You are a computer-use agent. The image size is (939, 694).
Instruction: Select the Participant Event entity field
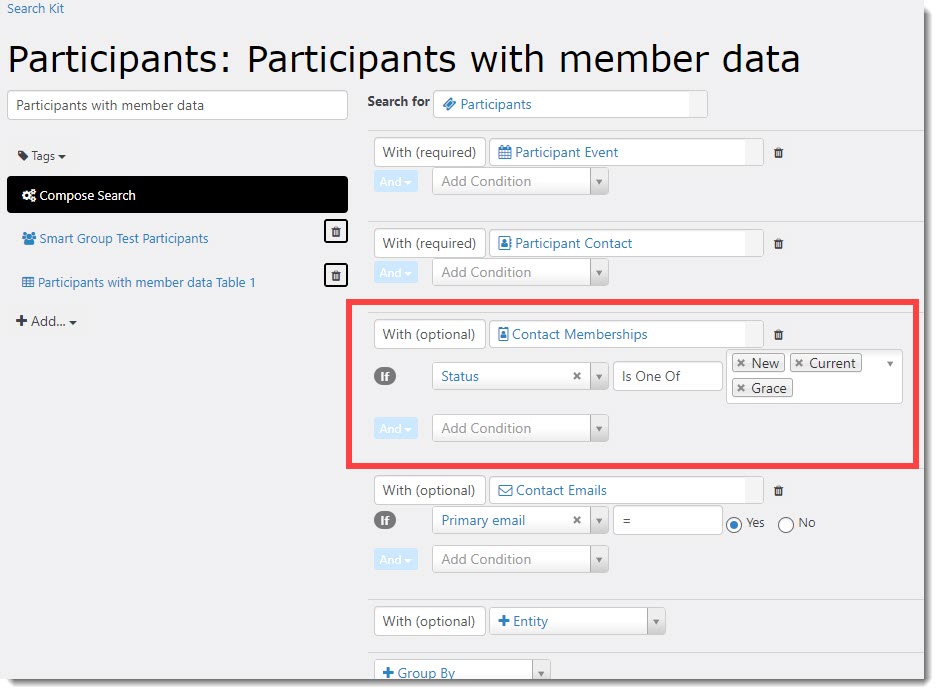pos(626,153)
